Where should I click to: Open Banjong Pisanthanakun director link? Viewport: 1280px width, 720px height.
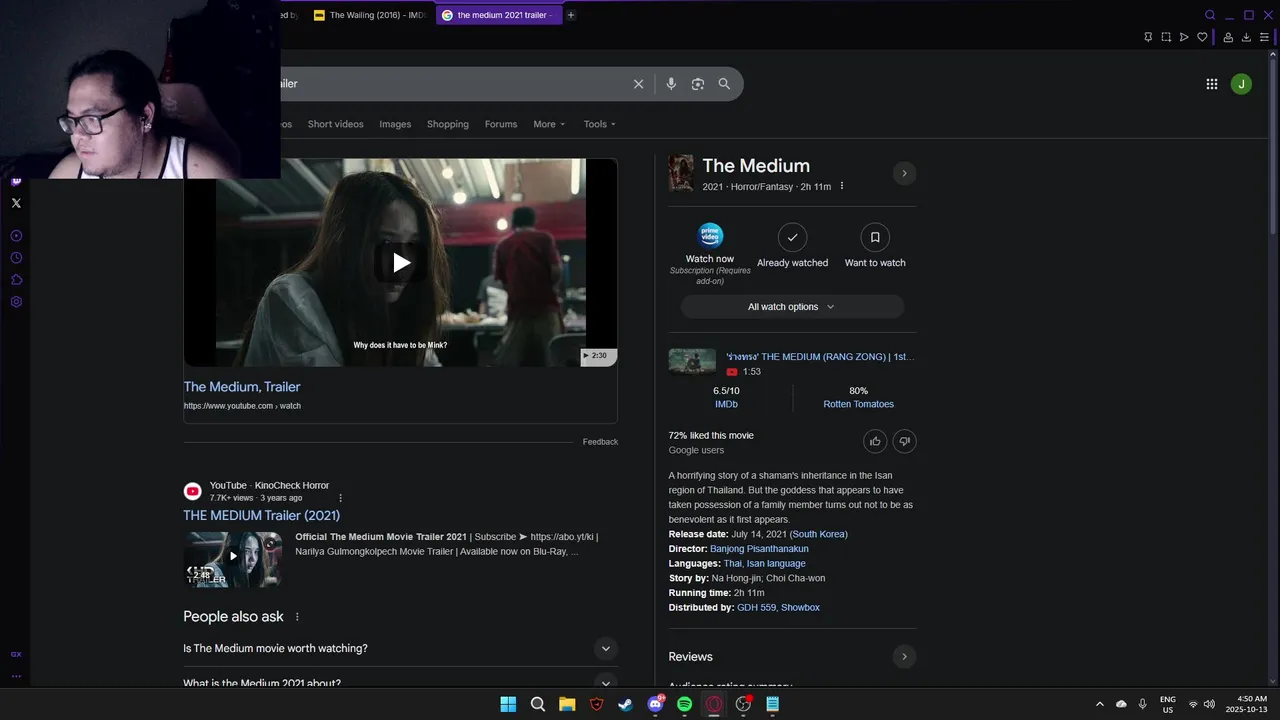point(759,549)
